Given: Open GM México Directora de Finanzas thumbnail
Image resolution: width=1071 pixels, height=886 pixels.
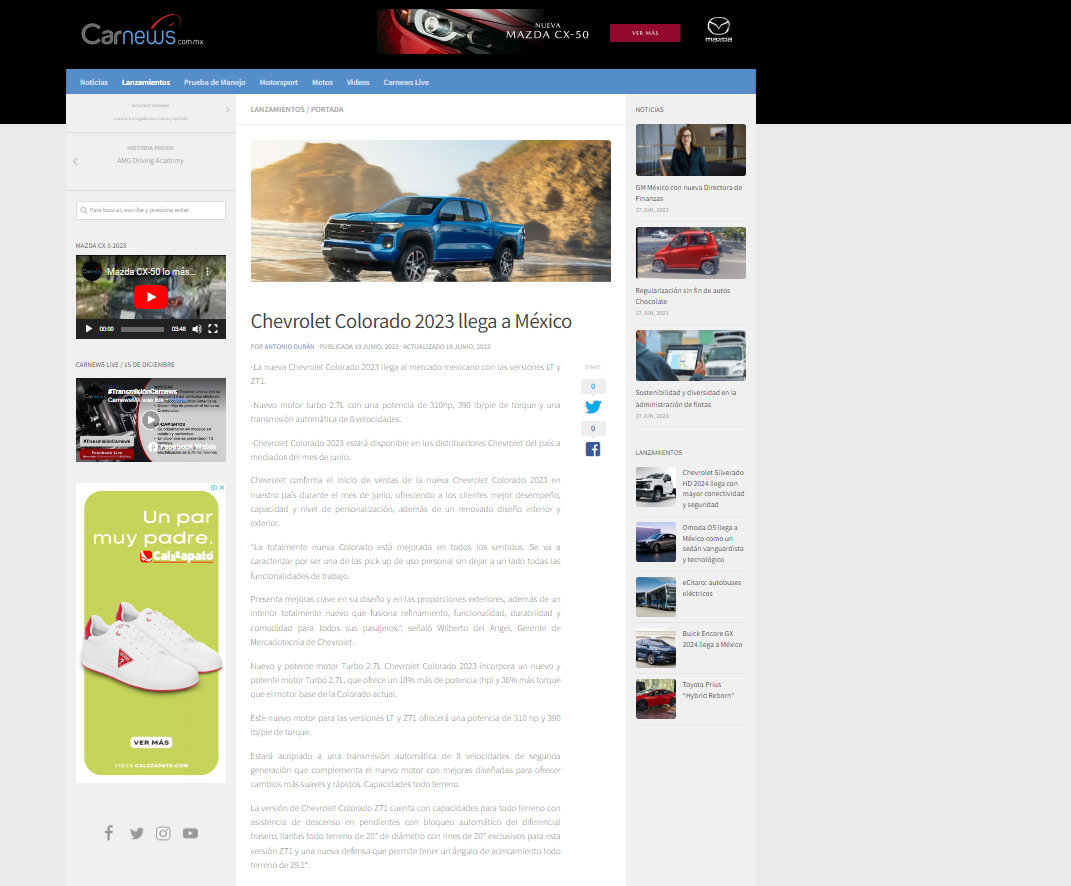Looking at the screenshot, I should click(x=691, y=150).
